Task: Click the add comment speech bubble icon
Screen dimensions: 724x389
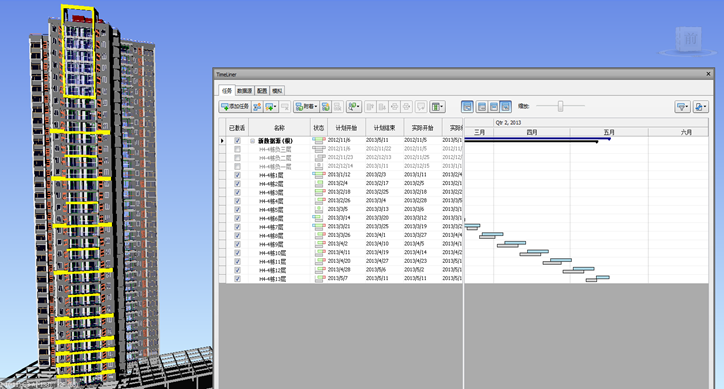Action: pos(421,107)
